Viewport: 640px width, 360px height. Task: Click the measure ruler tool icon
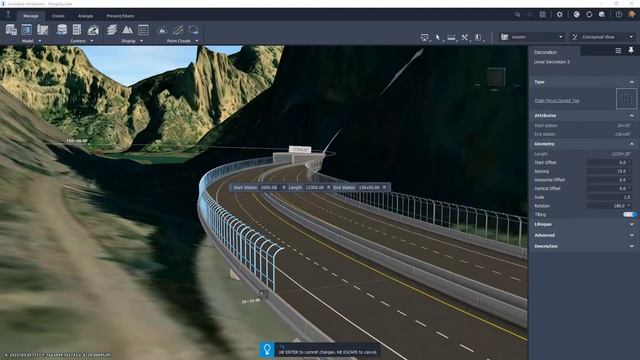451,38
